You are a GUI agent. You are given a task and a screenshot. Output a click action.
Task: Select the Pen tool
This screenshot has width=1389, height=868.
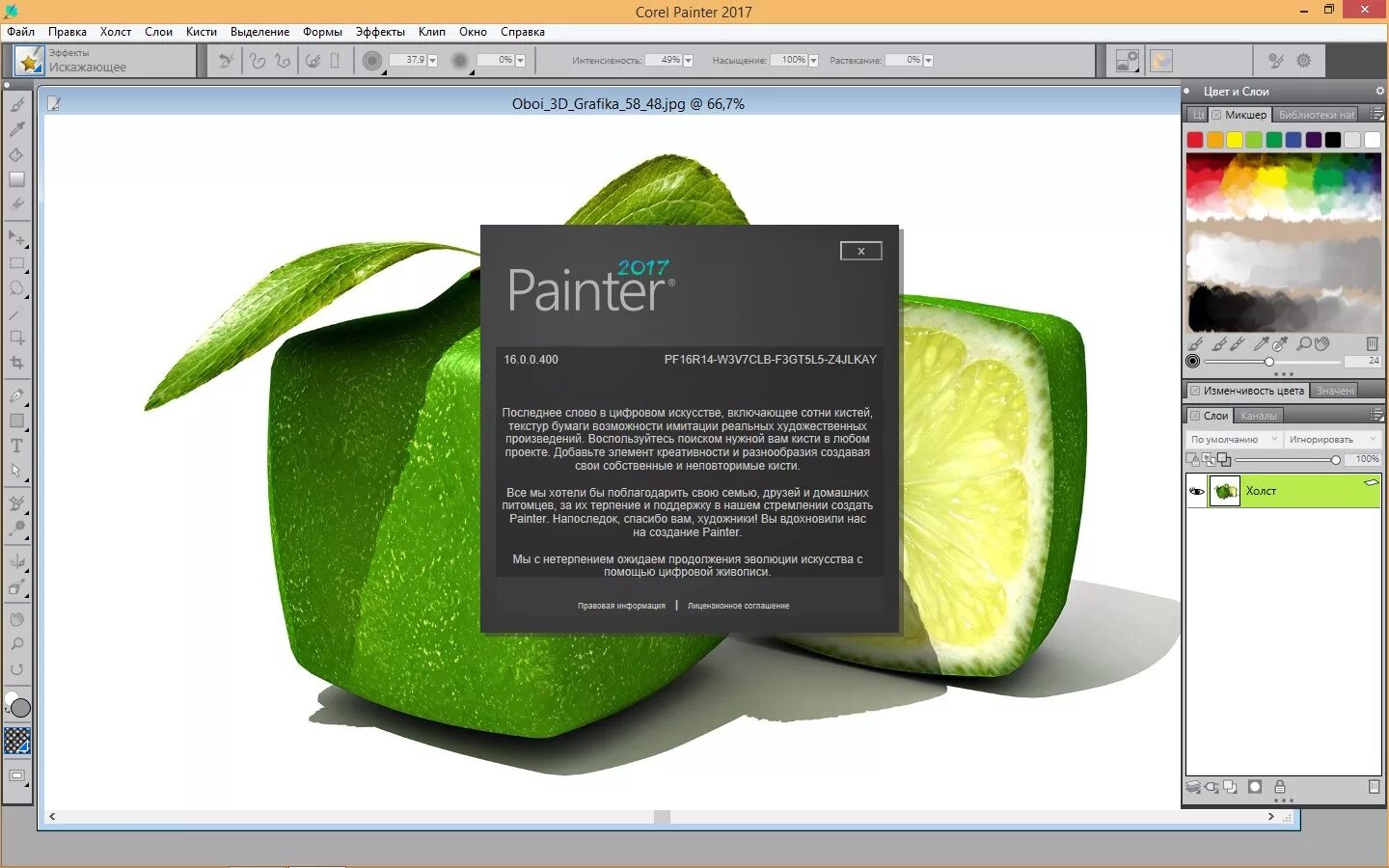click(x=16, y=395)
